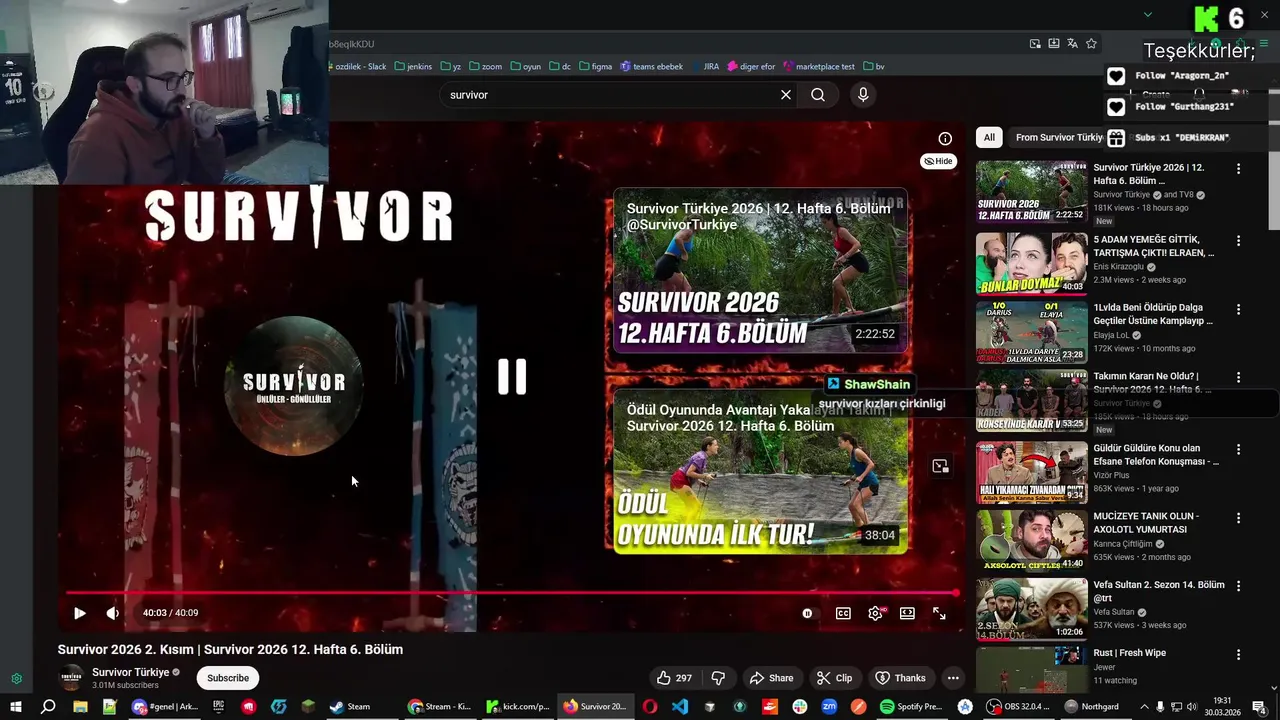
Task: Open the ozdilek - Slack bookmark
Action: (359, 67)
